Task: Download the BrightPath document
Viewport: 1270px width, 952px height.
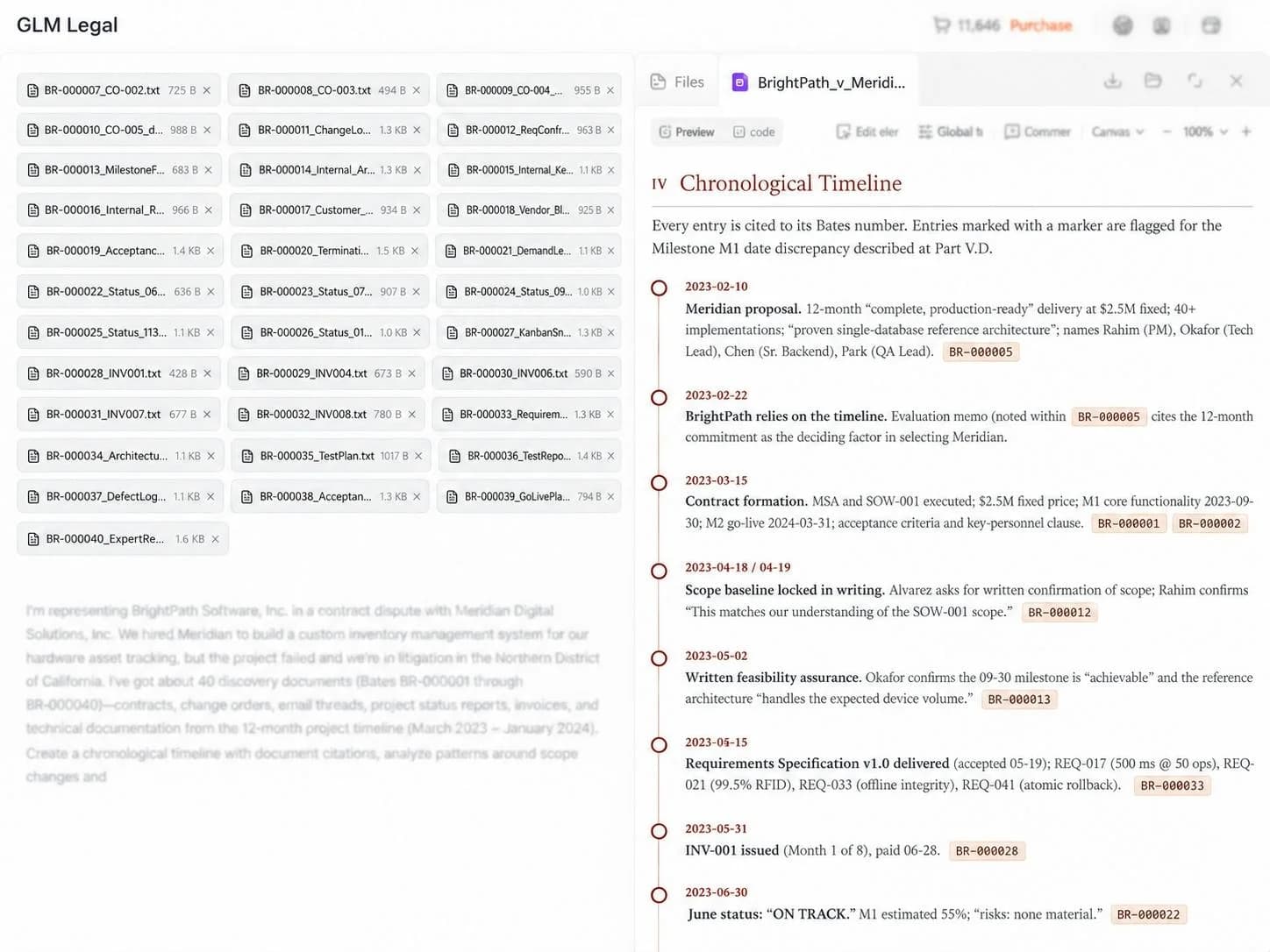Action: click(x=1112, y=81)
